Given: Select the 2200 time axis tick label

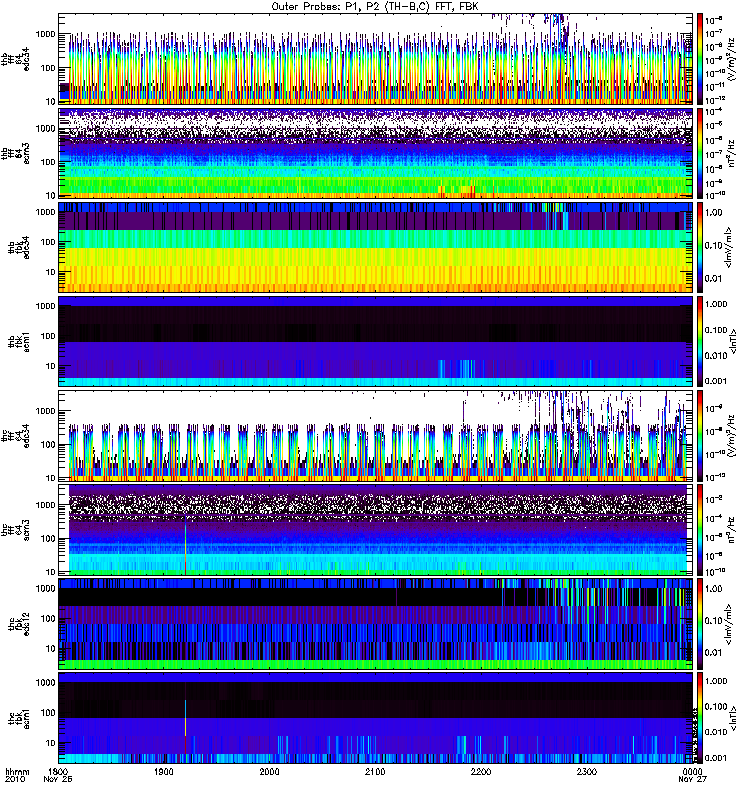Looking at the screenshot, I should pos(481,772).
